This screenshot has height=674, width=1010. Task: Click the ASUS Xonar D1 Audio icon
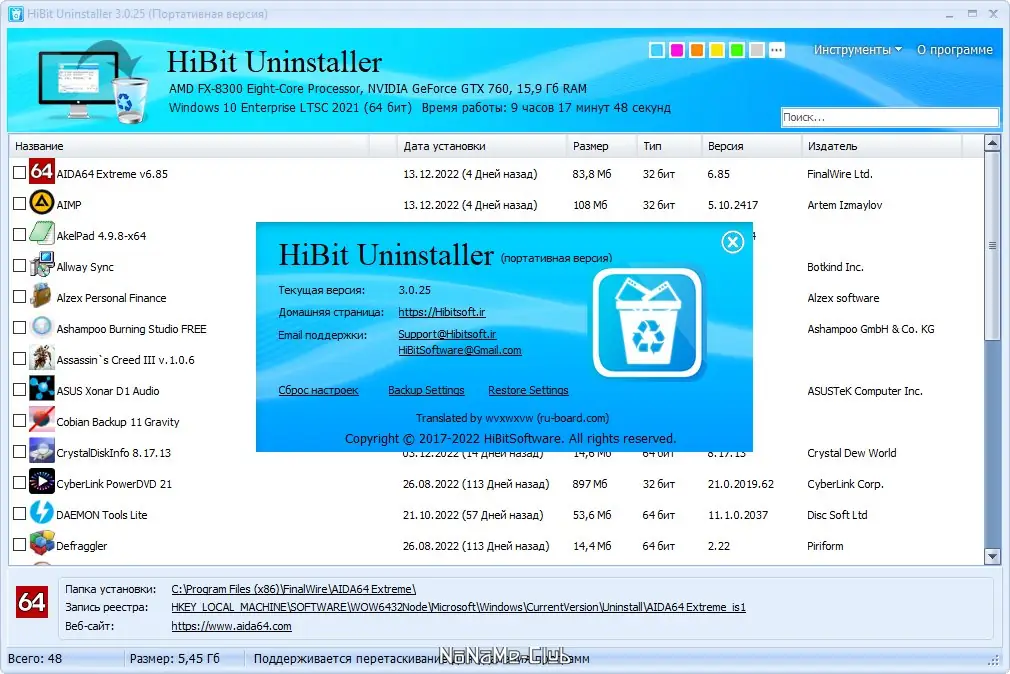(x=42, y=389)
